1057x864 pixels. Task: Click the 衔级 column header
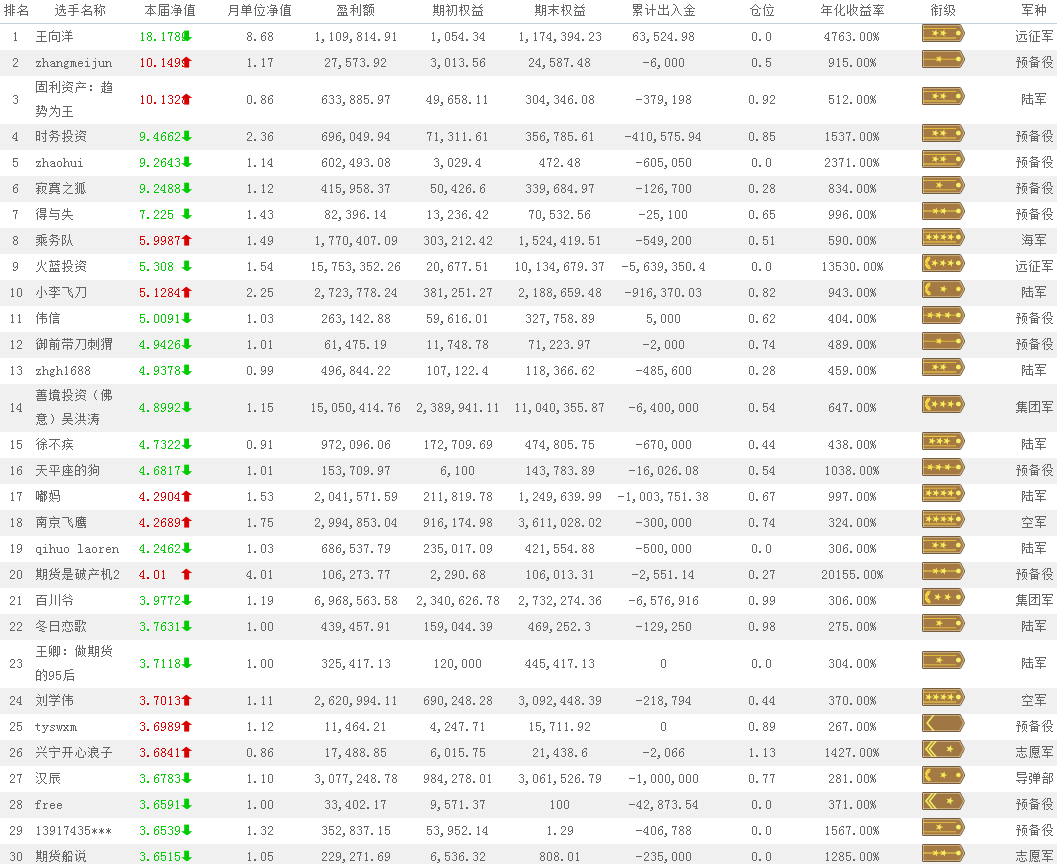coord(943,11)
